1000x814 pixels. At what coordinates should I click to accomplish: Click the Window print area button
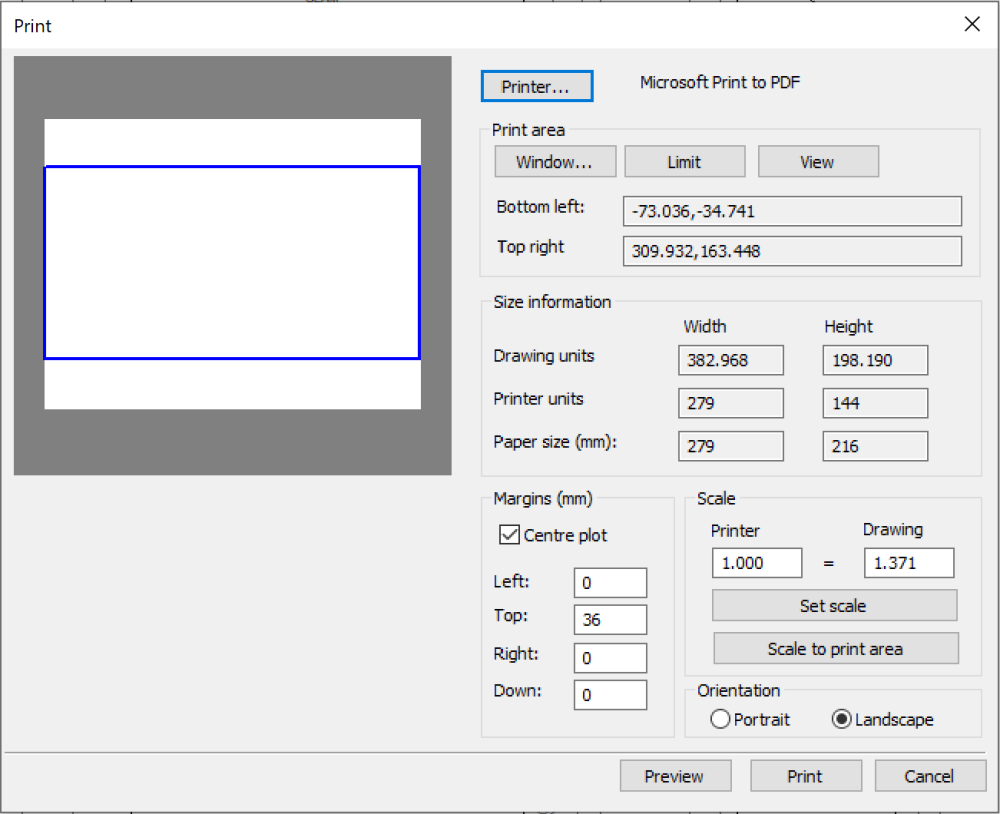(554, 161)
